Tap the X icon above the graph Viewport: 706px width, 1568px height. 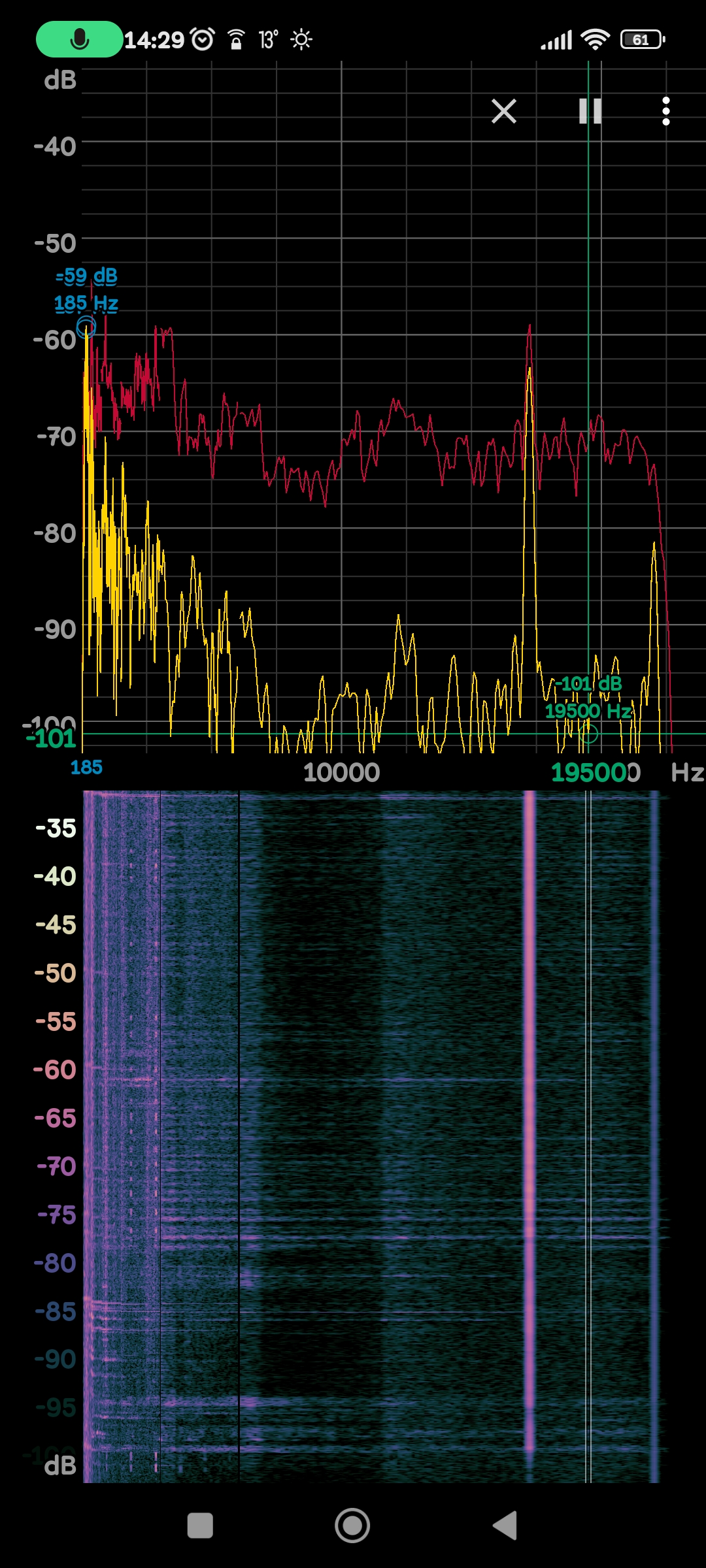[x=504, y=111]
